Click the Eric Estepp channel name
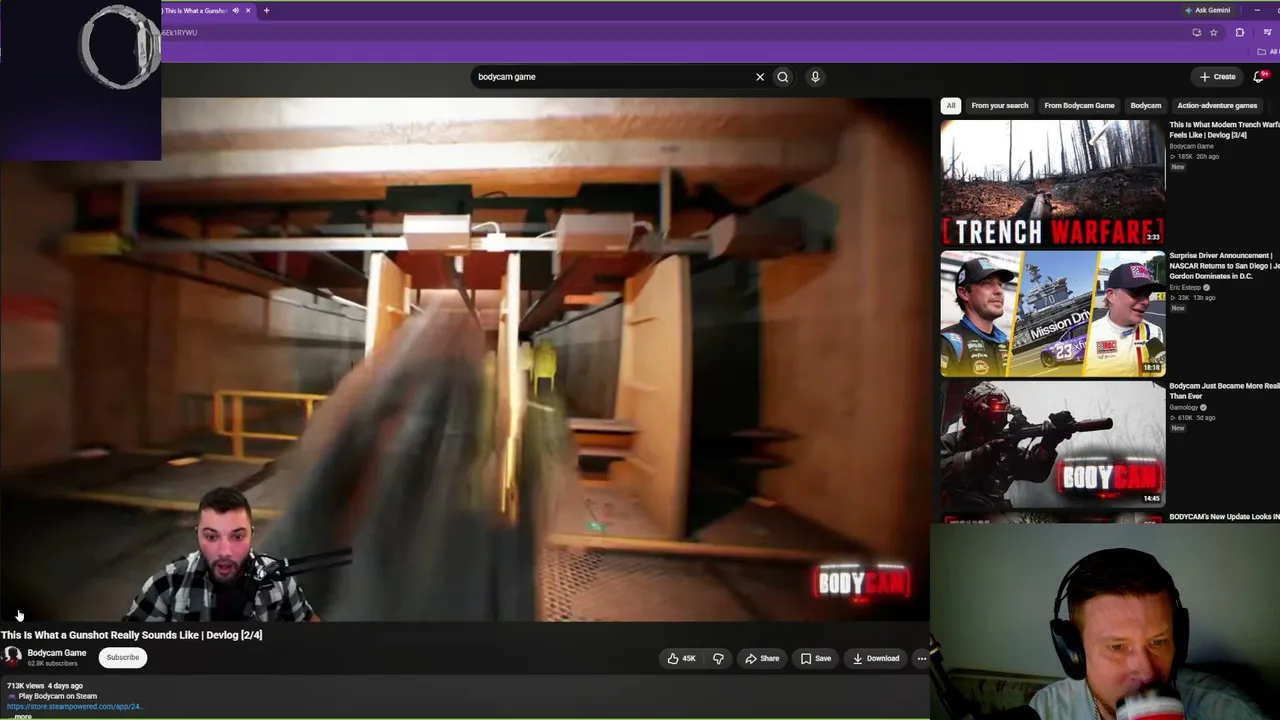Image resolution: width=1280 pixels, height=720 pixels. (1185, 288)
